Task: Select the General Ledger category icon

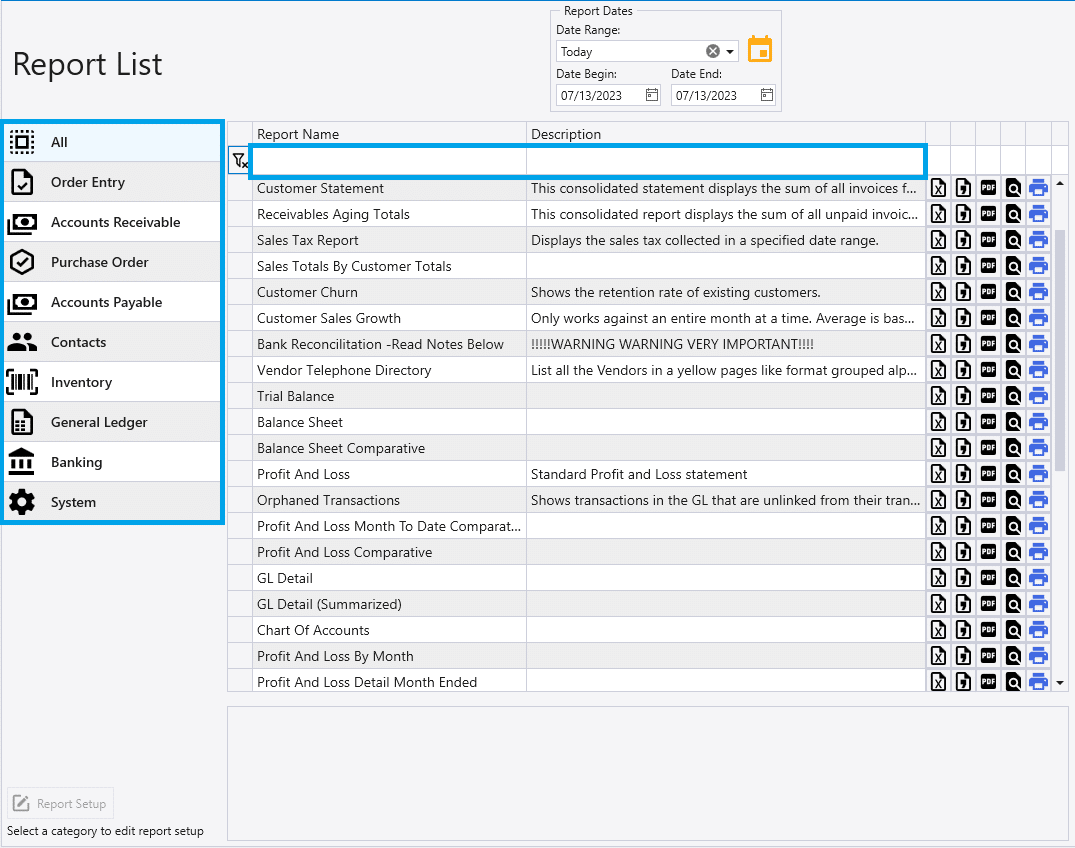Action: tap(22, 421)
